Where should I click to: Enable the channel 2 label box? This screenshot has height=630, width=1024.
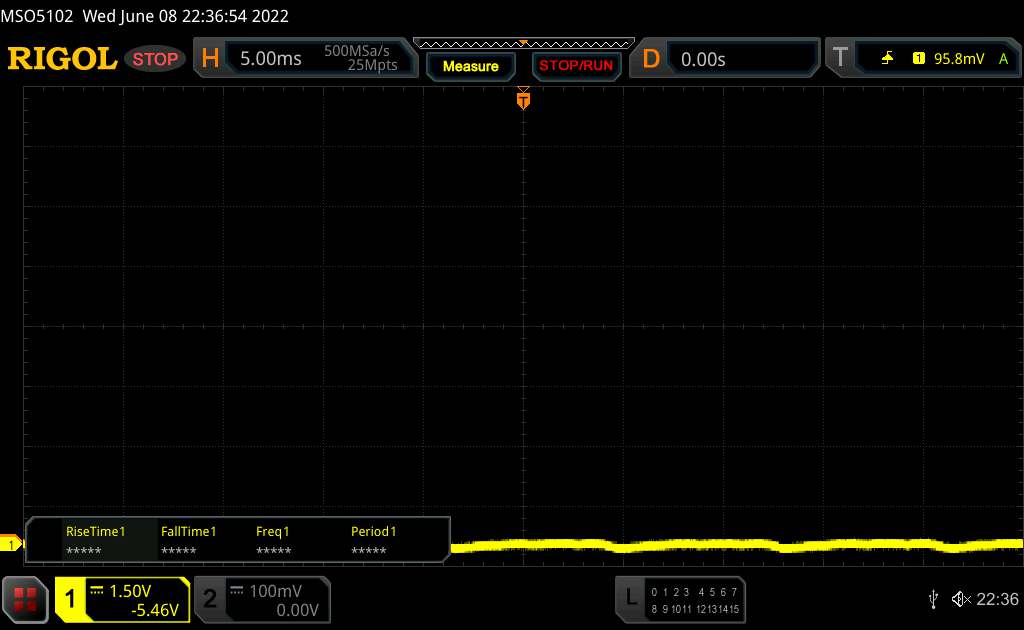(x=210, y=599)
